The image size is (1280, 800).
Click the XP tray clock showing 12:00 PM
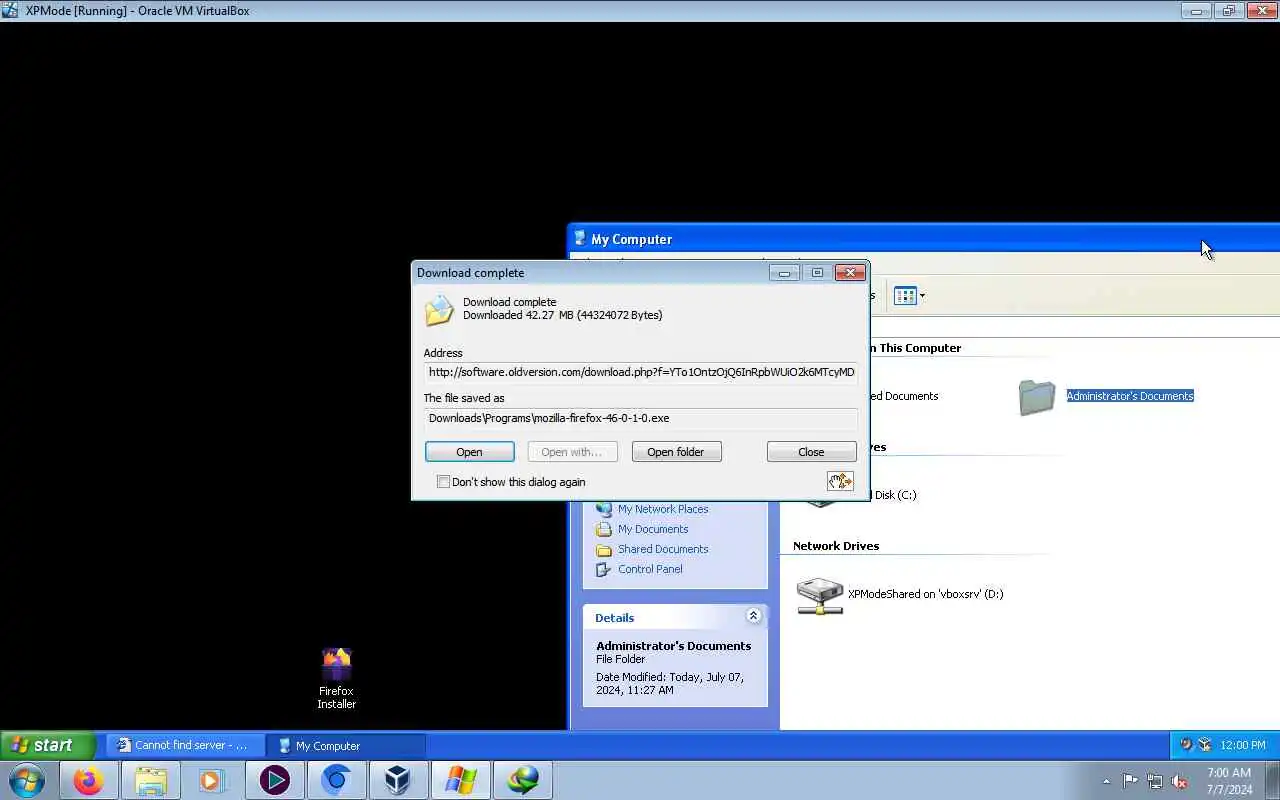point(1243,745)
